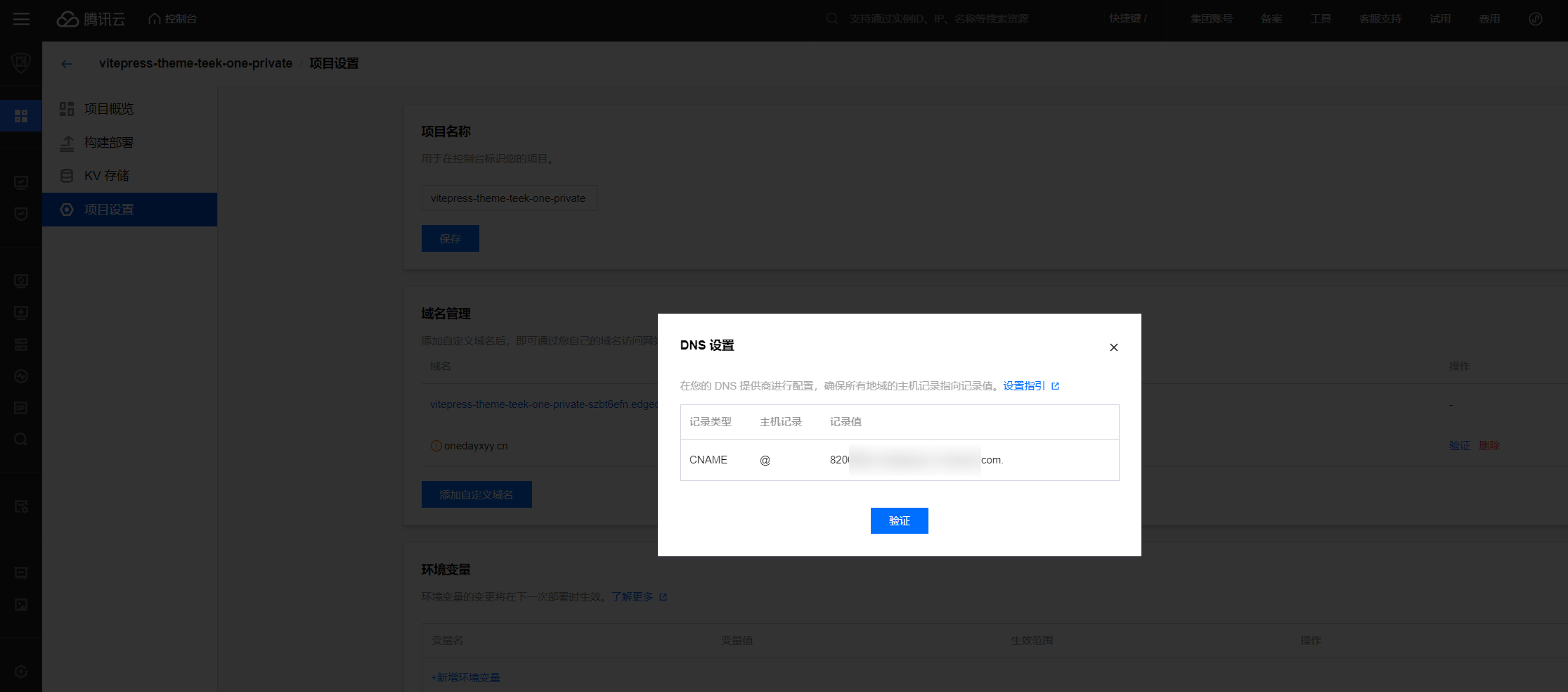Click 删除 link in domain row

point(1489,446)
